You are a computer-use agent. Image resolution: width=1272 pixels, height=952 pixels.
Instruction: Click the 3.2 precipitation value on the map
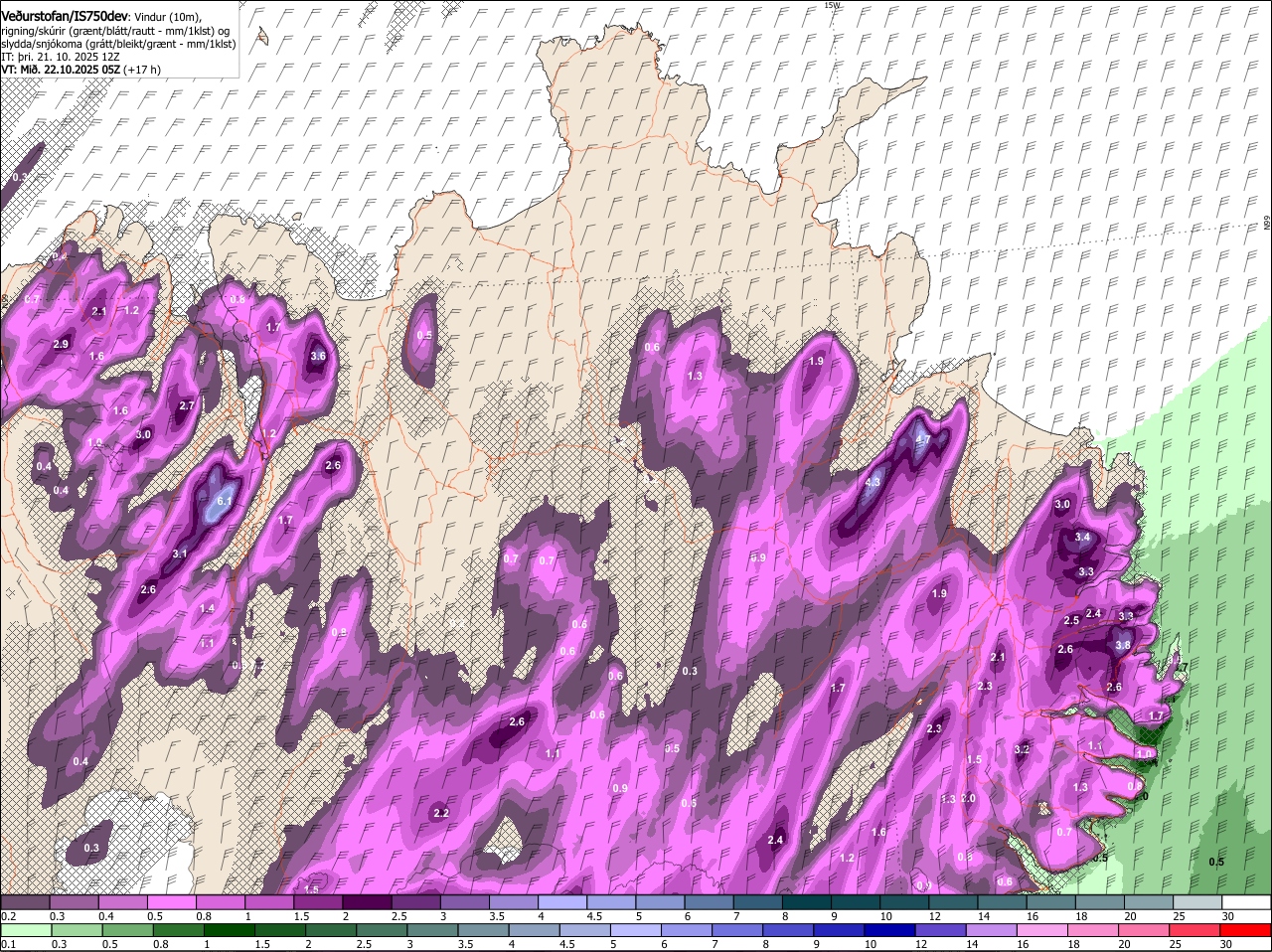[1022, 749]
